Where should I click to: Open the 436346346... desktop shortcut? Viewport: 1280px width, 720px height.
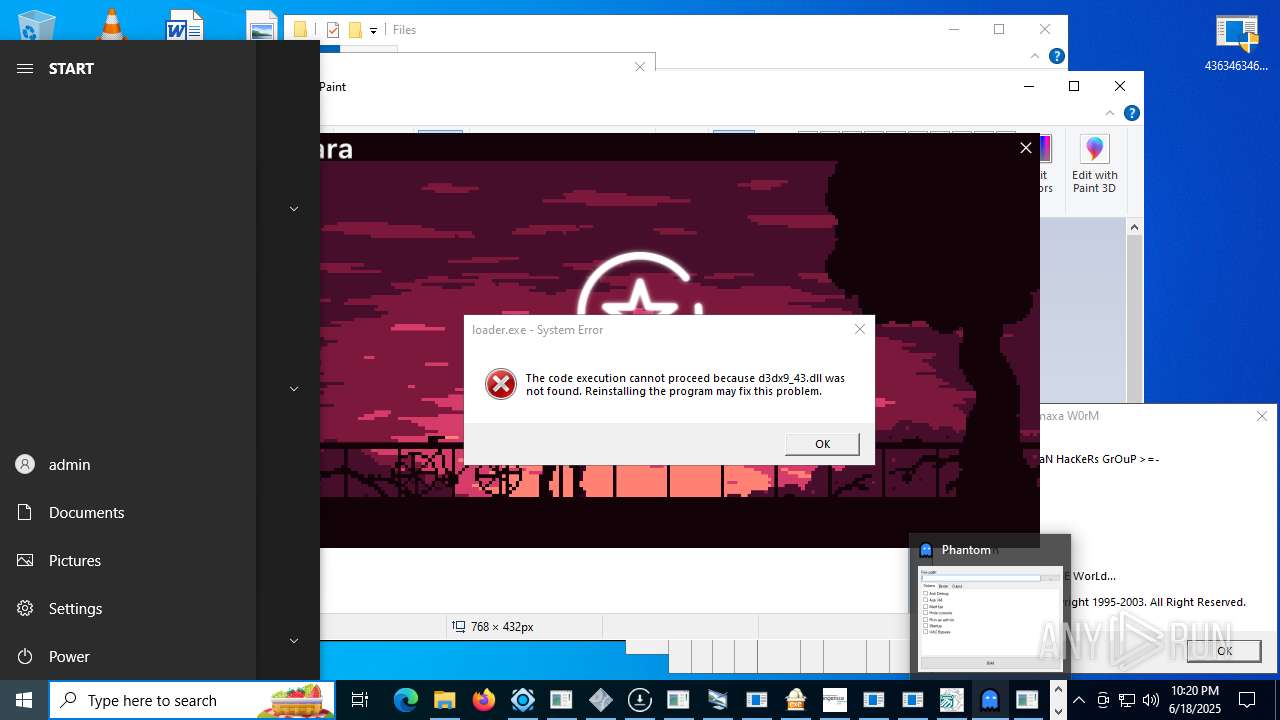1236,44
